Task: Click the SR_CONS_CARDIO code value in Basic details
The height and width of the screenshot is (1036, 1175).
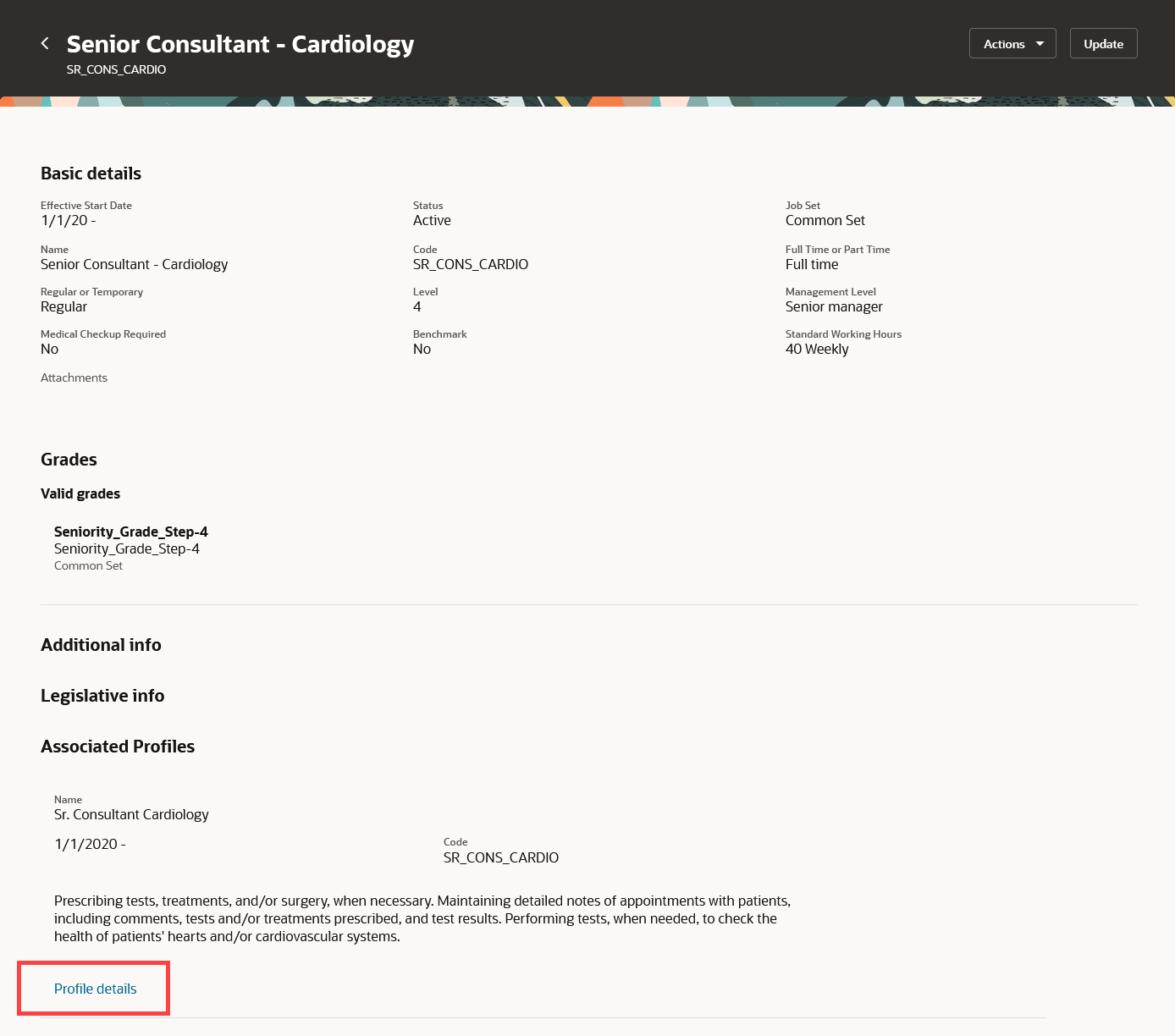Action: [x=471, y=264]
